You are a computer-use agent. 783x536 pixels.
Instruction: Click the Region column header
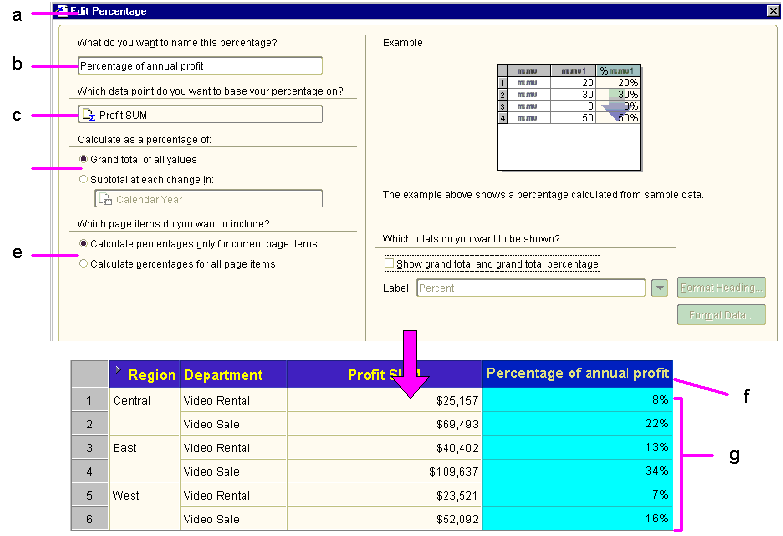tap(144, 374)
